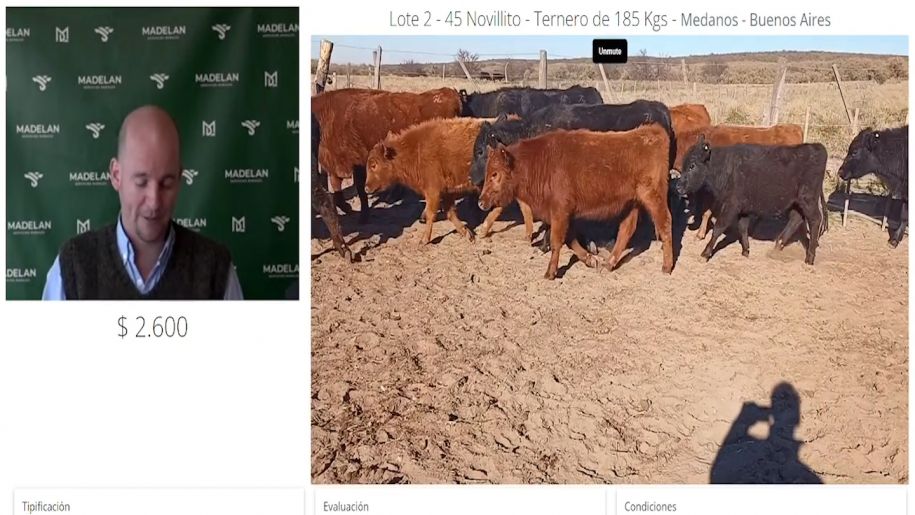Click the 'Lote 2' text in the title

point(411,19)
